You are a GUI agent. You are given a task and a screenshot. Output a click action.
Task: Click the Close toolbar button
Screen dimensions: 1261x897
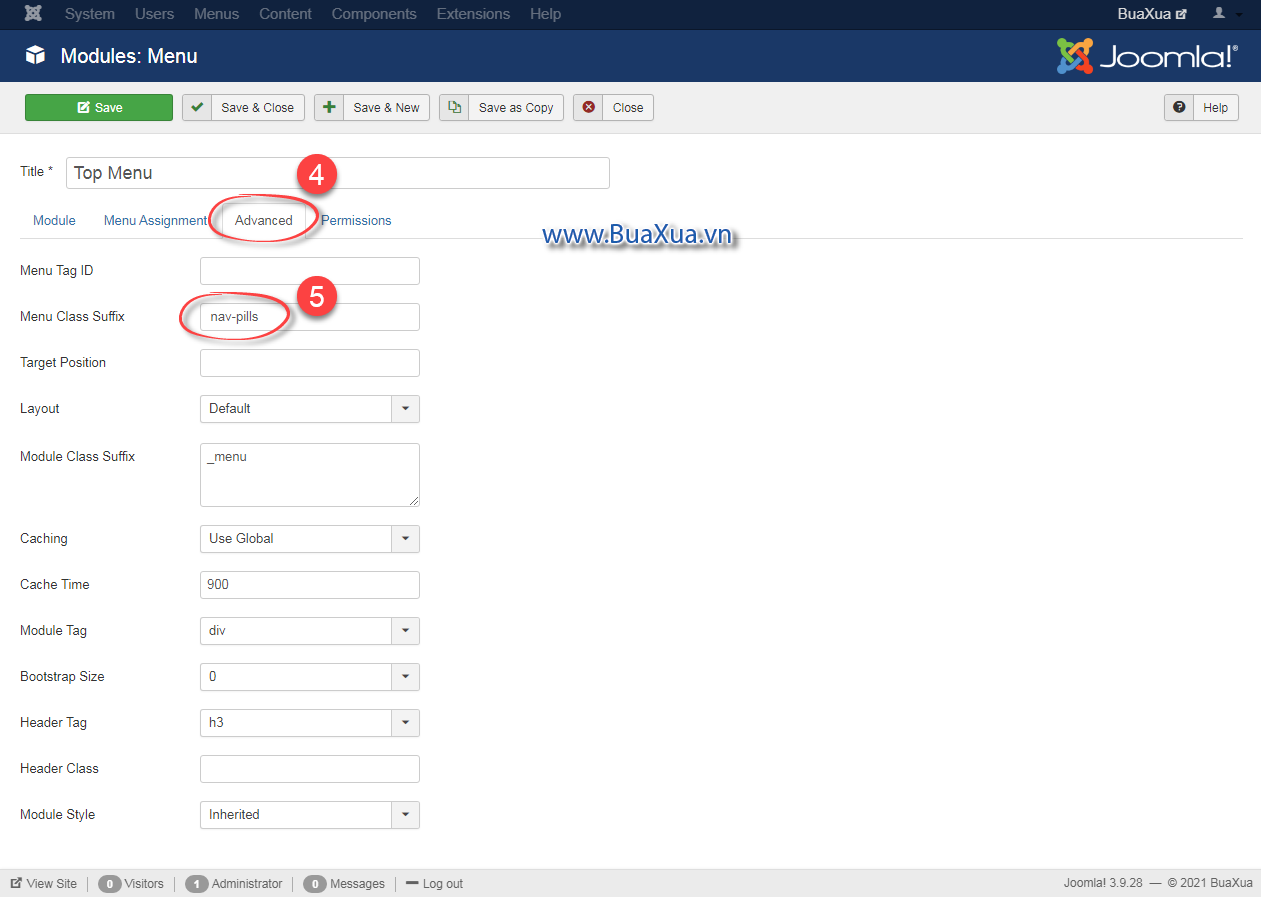613,107
